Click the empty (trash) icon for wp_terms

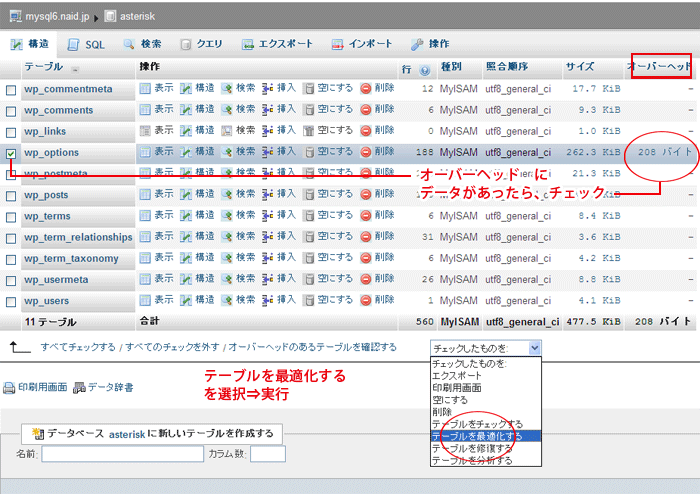click(x=309, y=216)
